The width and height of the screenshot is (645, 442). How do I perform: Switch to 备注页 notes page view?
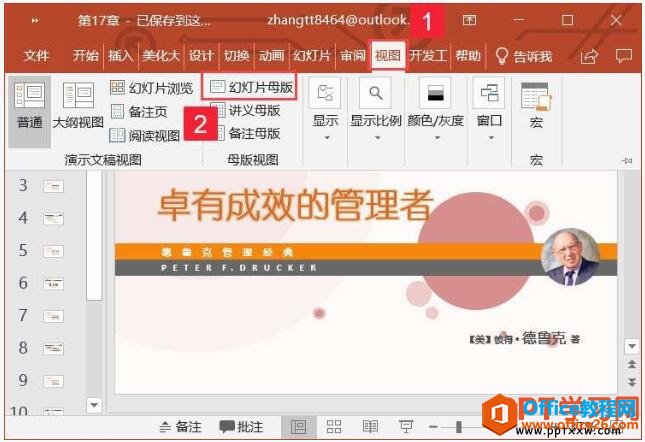click(139, 111)
